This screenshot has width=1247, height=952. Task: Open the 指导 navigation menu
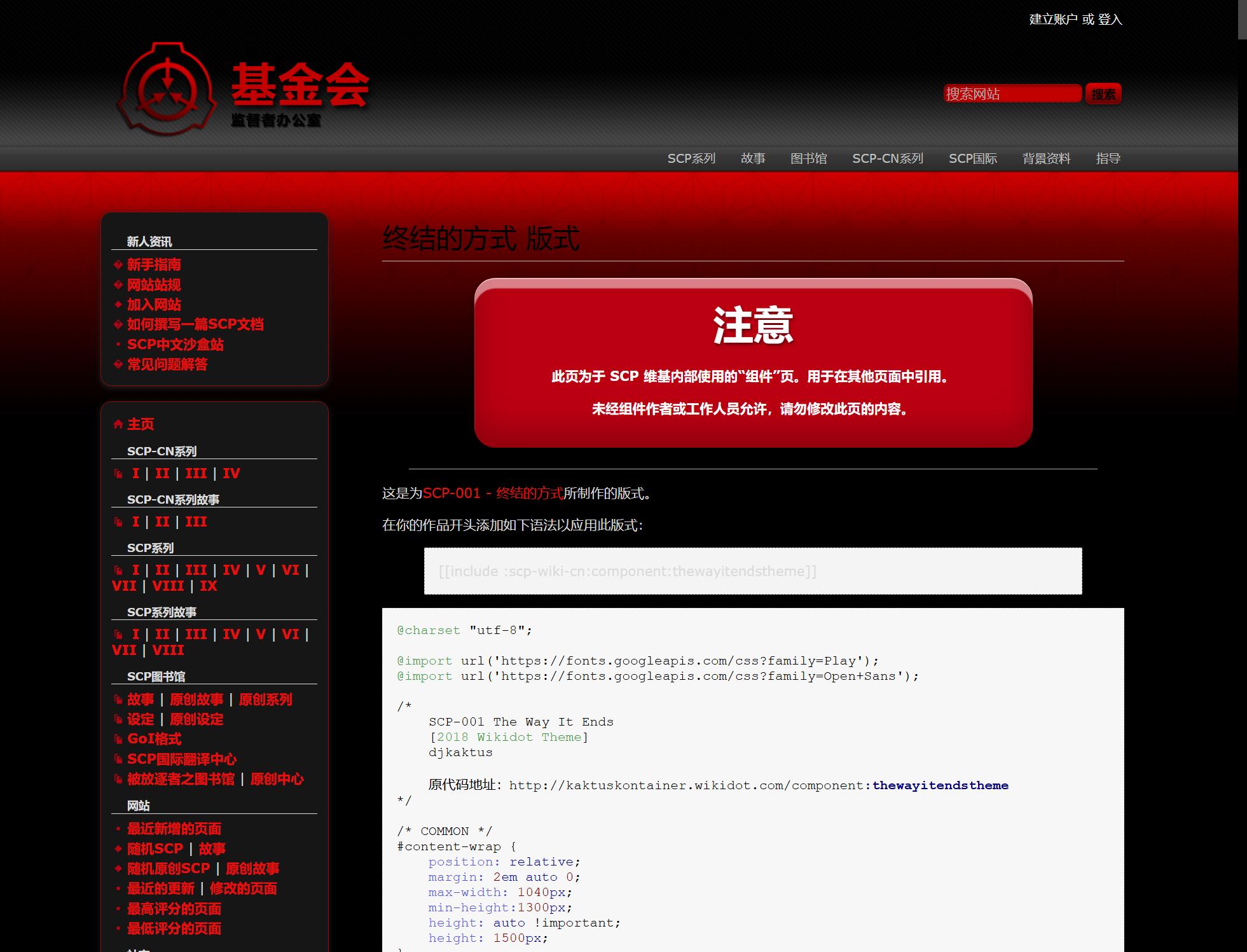coord(1108,158)
